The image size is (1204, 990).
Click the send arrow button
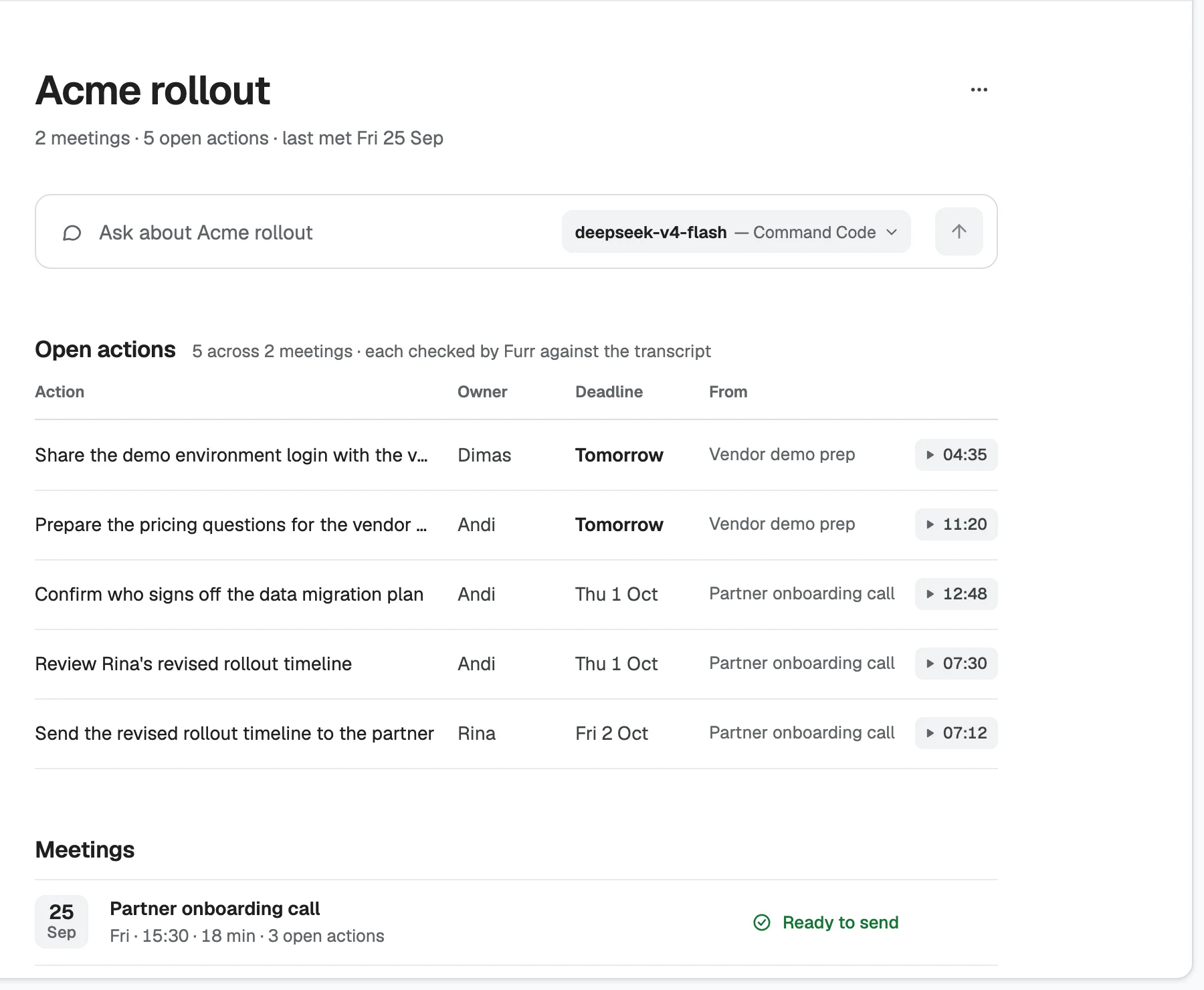point(959,231)
